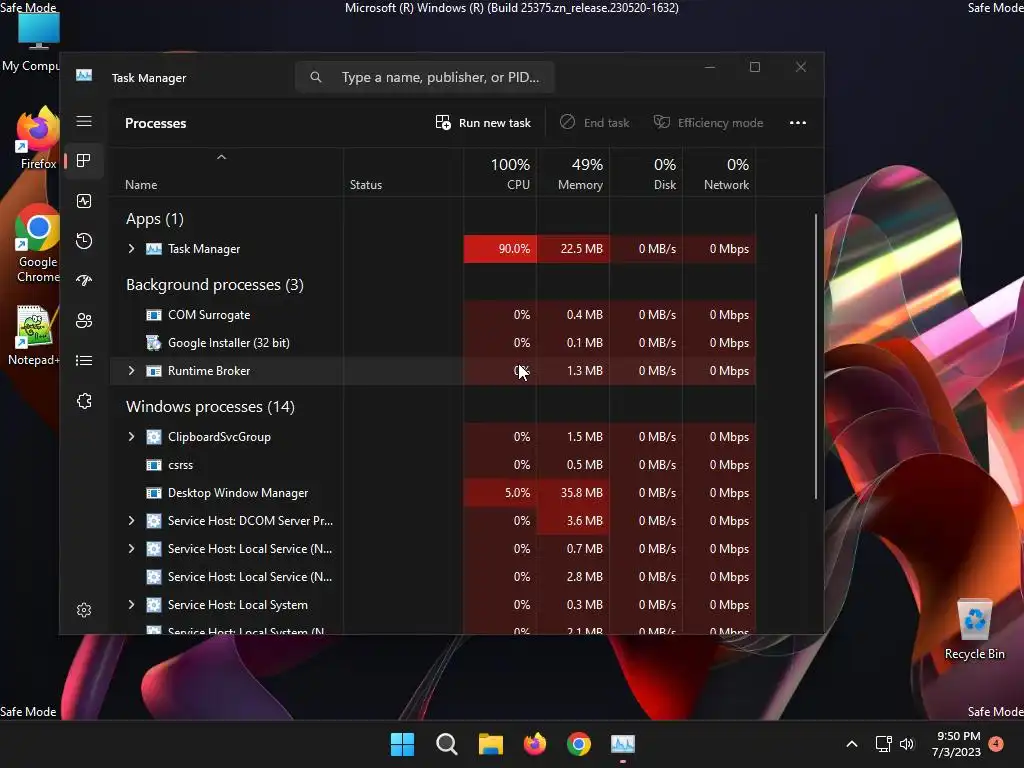Open the Performance page in sidebar
This screenshot has height=768, width=1024.
pos(84,201)
